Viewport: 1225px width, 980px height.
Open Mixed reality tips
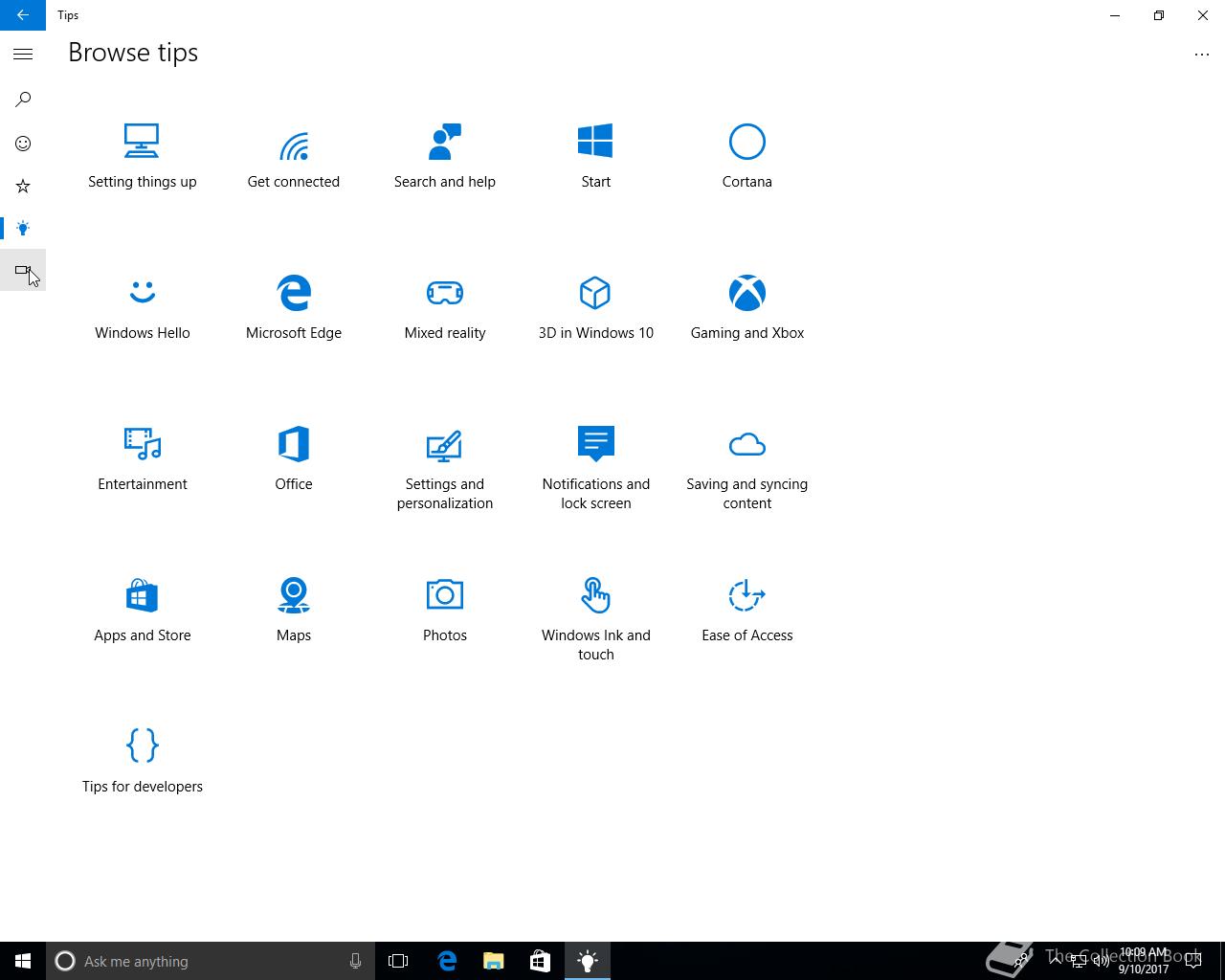444,307
